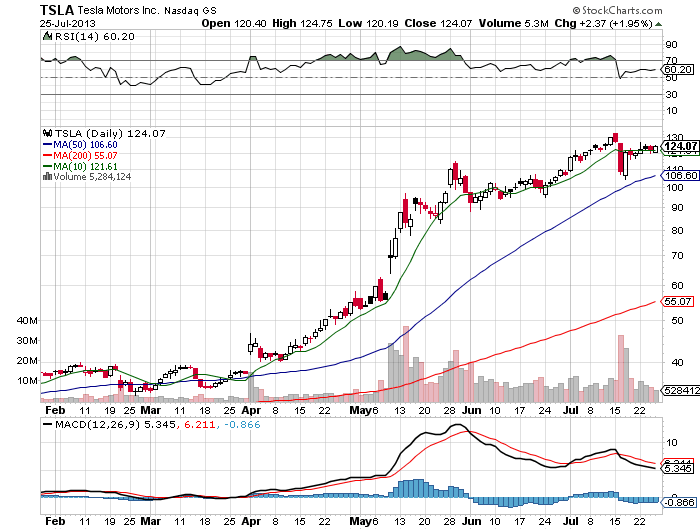This screenshot has width=700, height=530.
Task: Click the Chg +2.37 (+1.95%) value
Action: point(604,24)
